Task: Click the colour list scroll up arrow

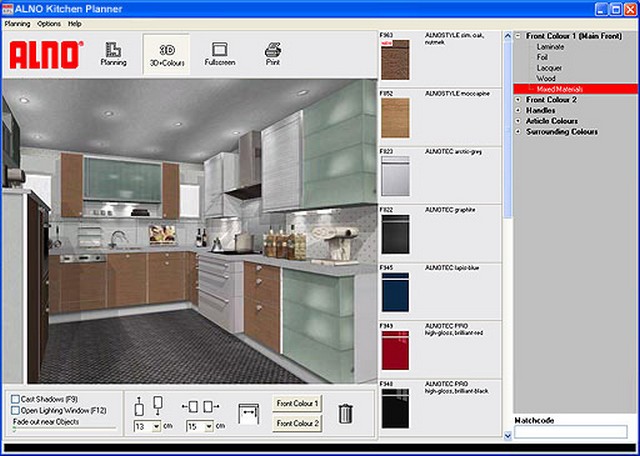Action: tap(508, 36)
